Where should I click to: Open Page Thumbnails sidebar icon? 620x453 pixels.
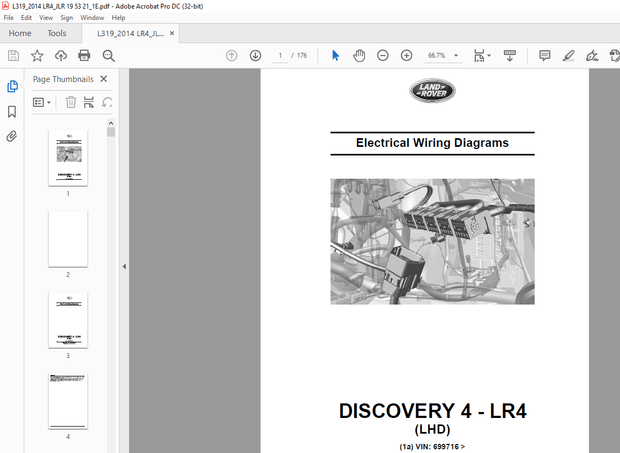(12, 86)
